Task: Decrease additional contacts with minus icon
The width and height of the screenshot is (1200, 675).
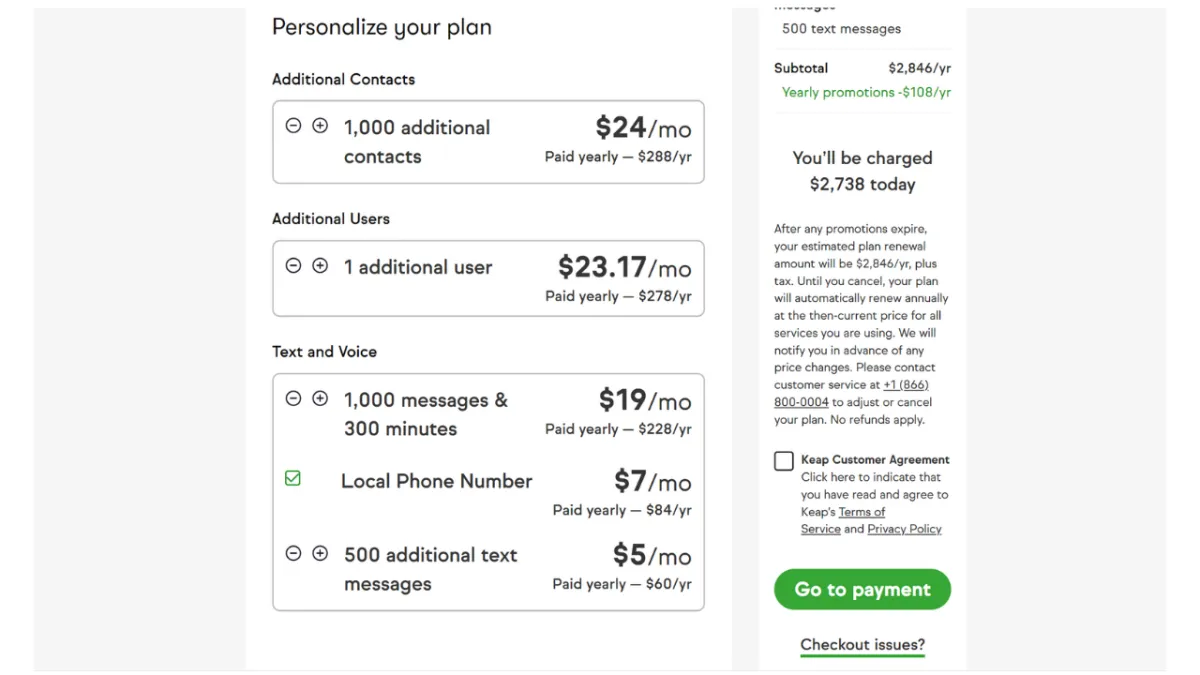Action: [293, 126]
